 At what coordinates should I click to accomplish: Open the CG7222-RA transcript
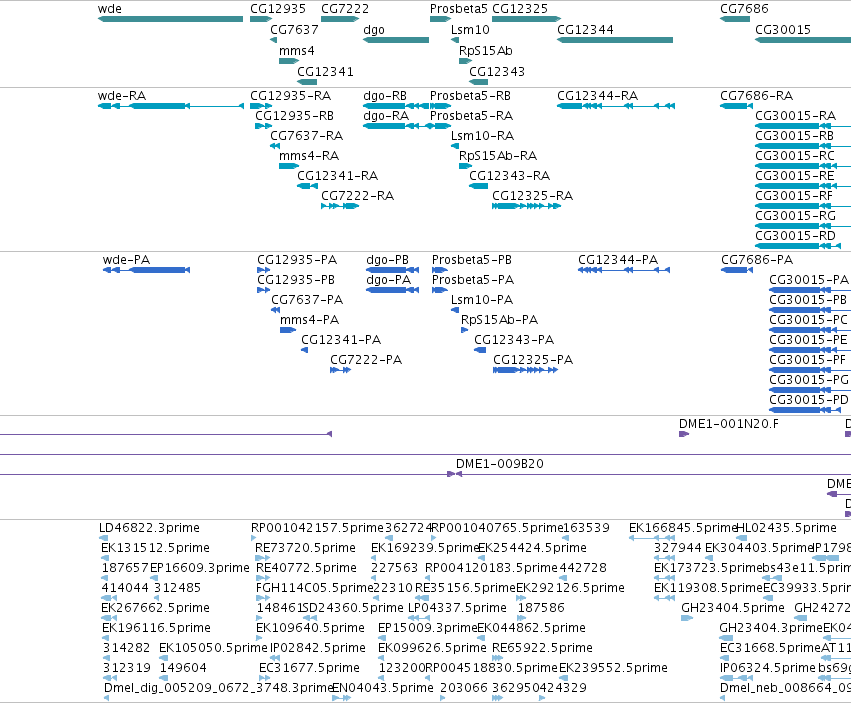(x=340, y=206)
